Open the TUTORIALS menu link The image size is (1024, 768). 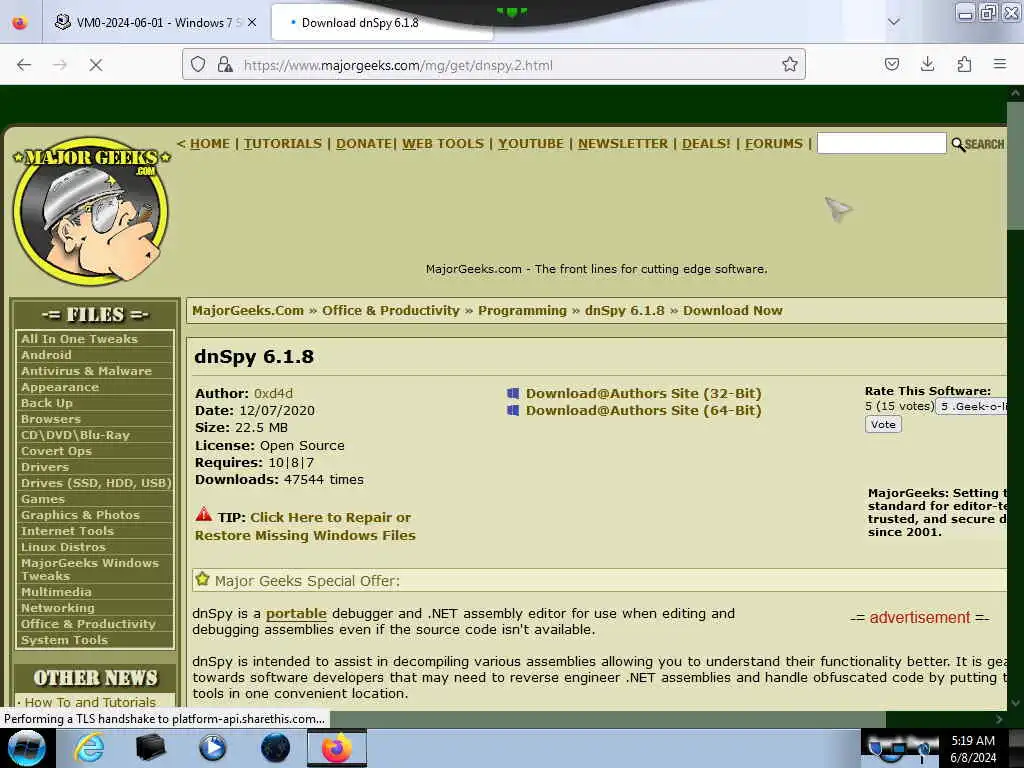[x=283, y=144]
